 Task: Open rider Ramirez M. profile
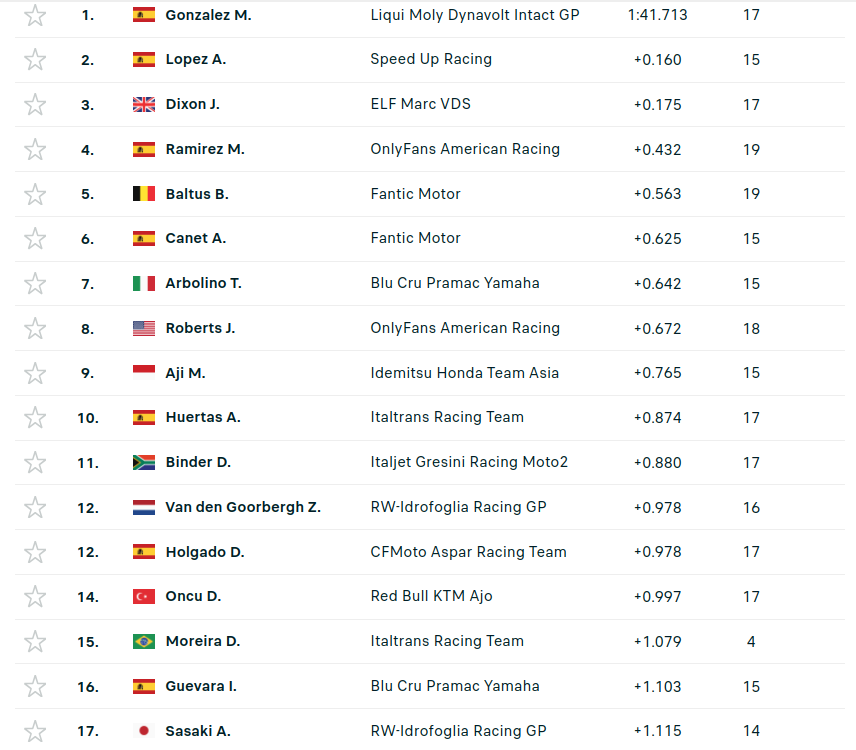coord(205,149)
